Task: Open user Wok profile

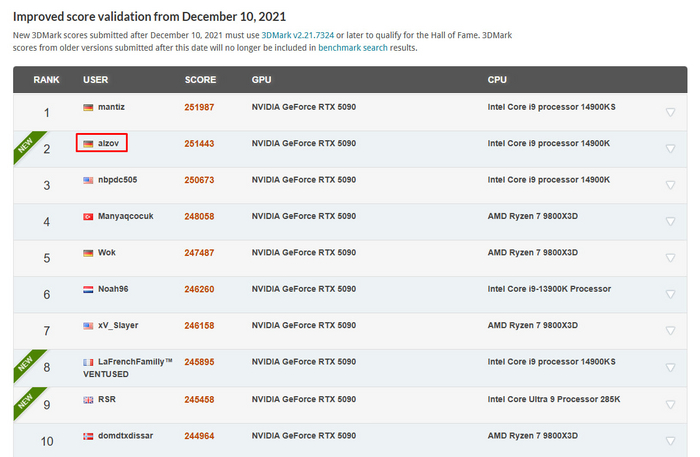Action: (107, 253)
